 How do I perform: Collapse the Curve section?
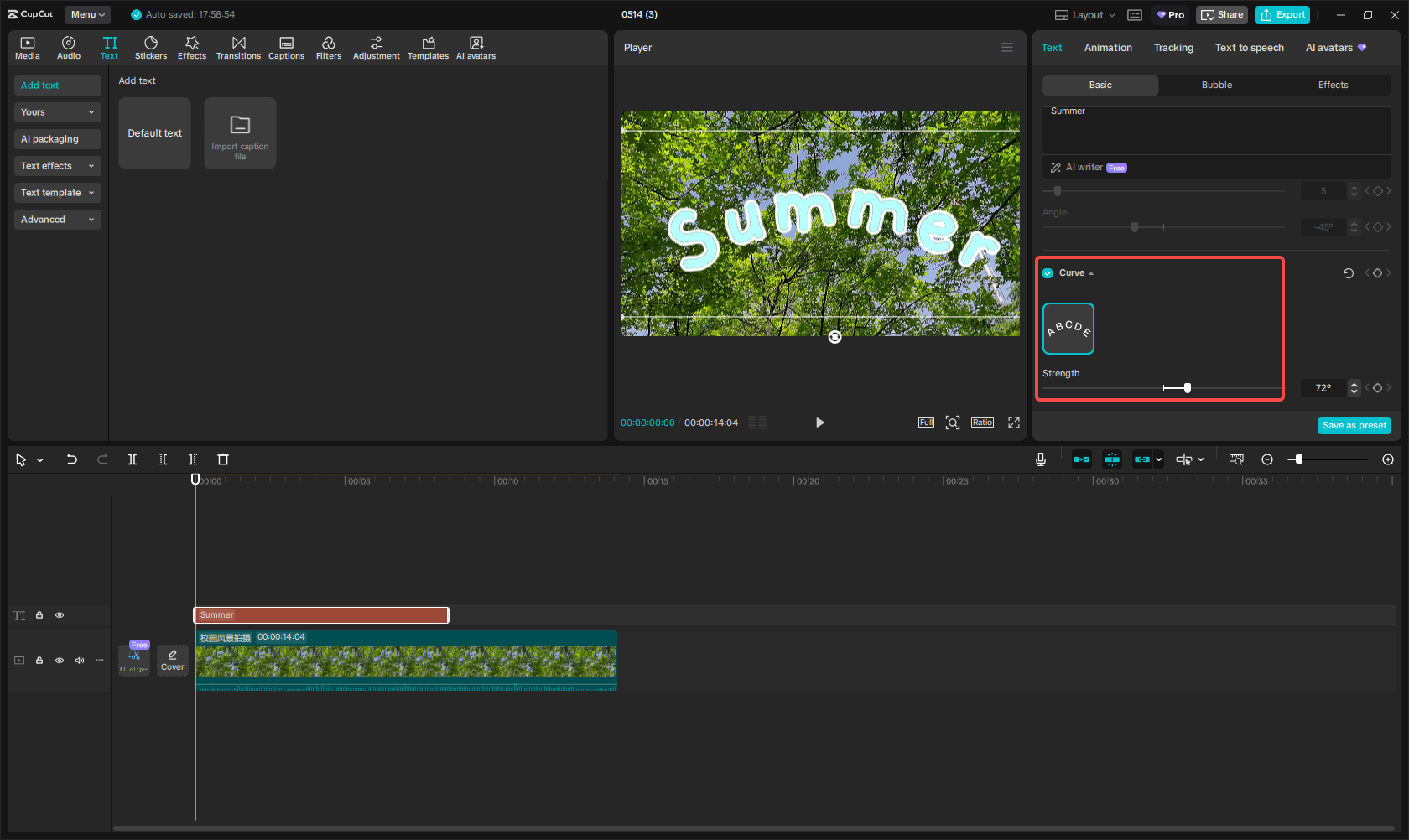click(1090, 272)
